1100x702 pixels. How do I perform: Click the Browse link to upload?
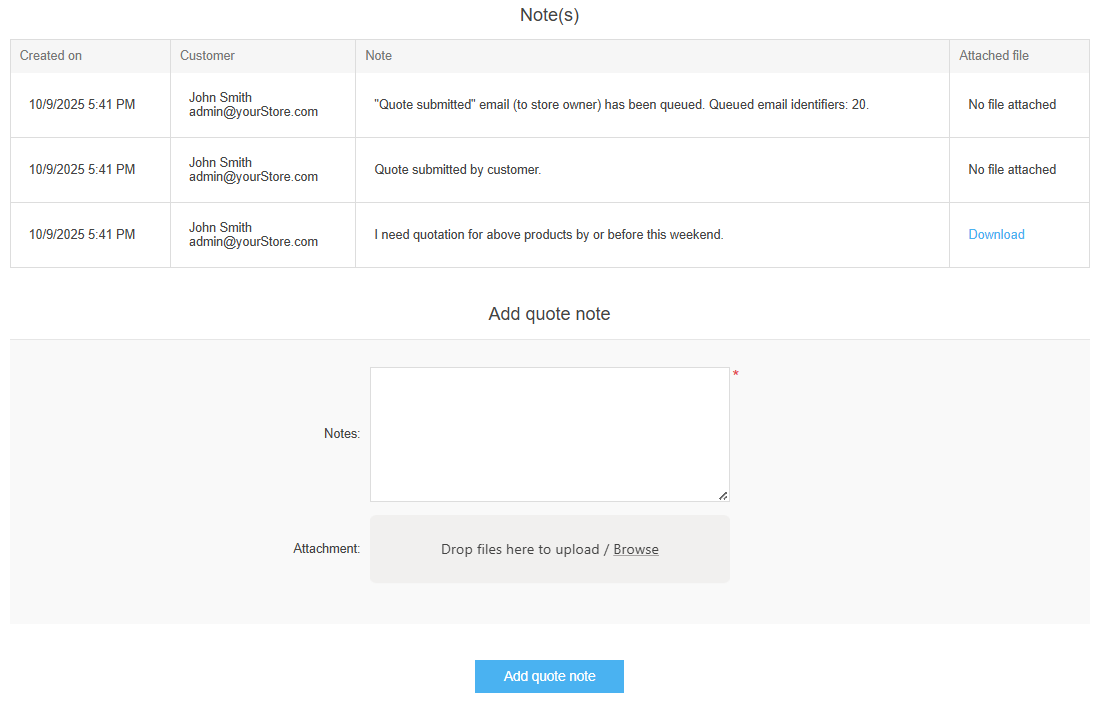(636, 549)
